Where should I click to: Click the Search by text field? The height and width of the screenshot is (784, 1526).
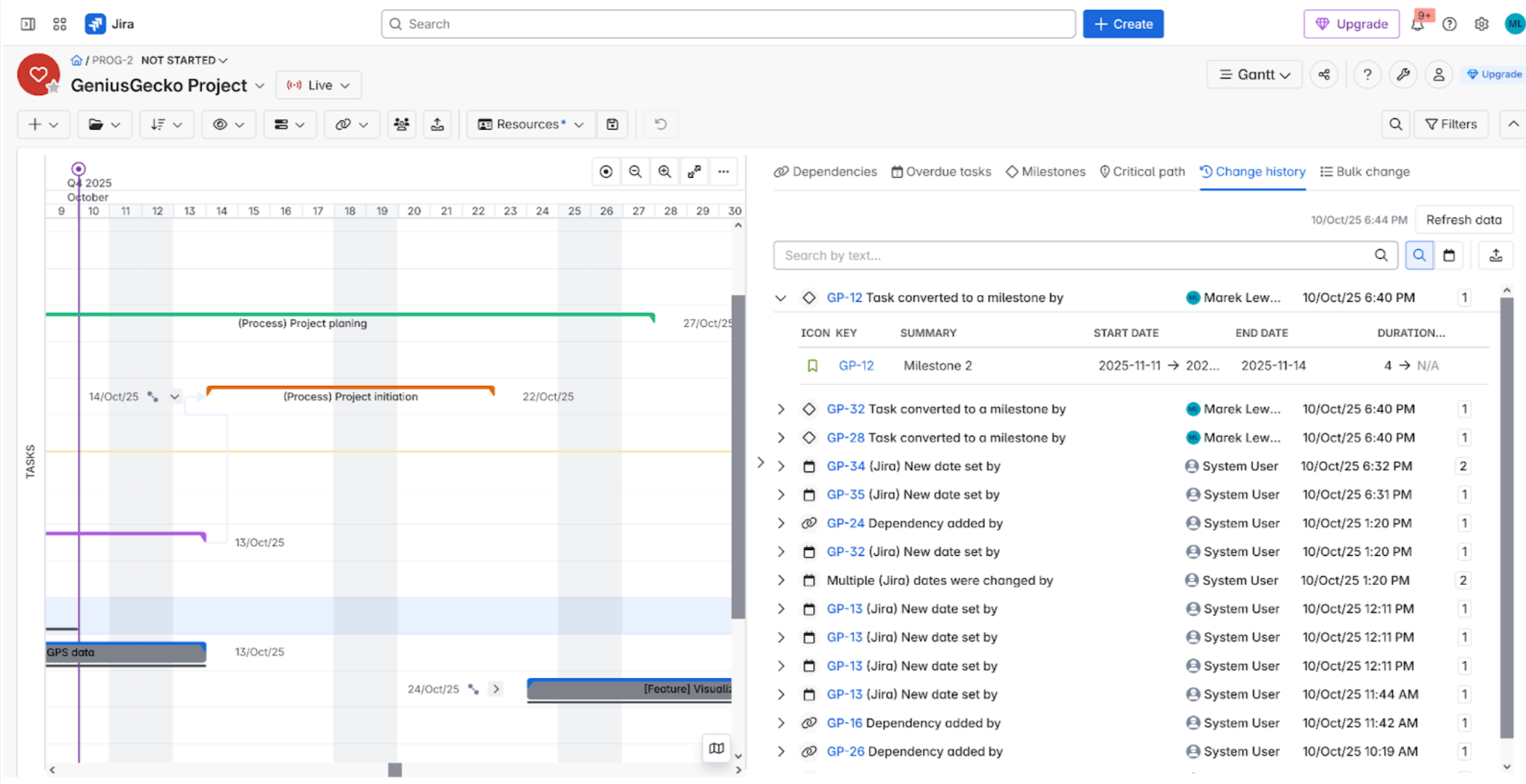pyautogui.click(x=1075, y=255)
